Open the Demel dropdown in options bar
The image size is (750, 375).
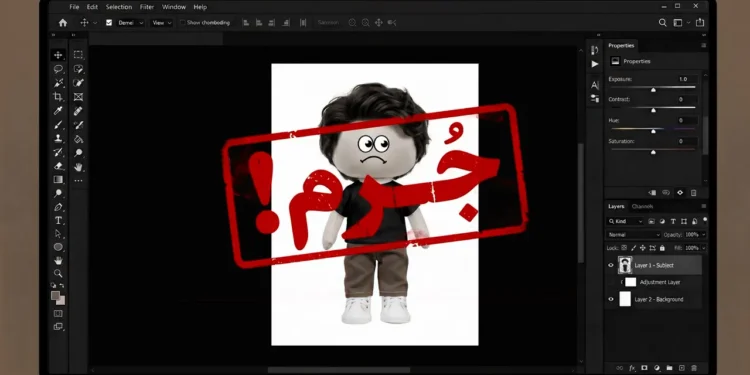click(130, 22)
